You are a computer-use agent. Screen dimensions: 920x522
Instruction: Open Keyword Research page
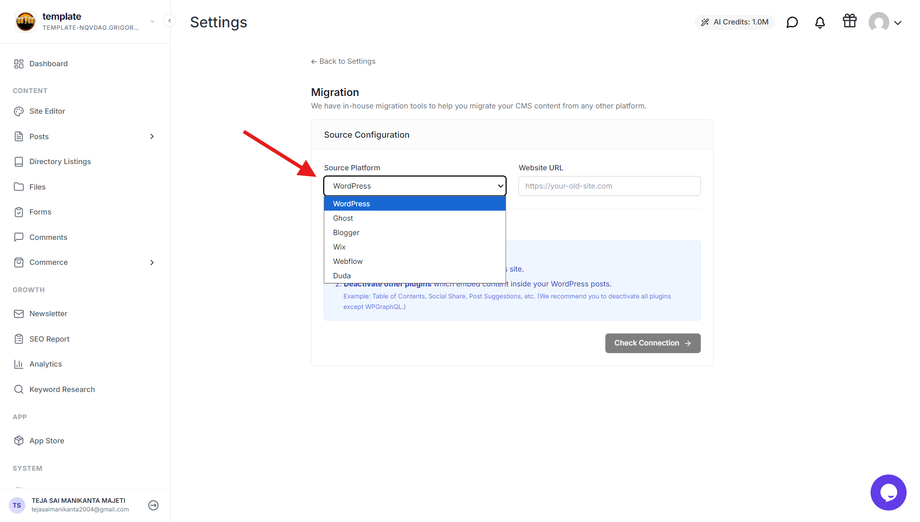pos(62,389)
